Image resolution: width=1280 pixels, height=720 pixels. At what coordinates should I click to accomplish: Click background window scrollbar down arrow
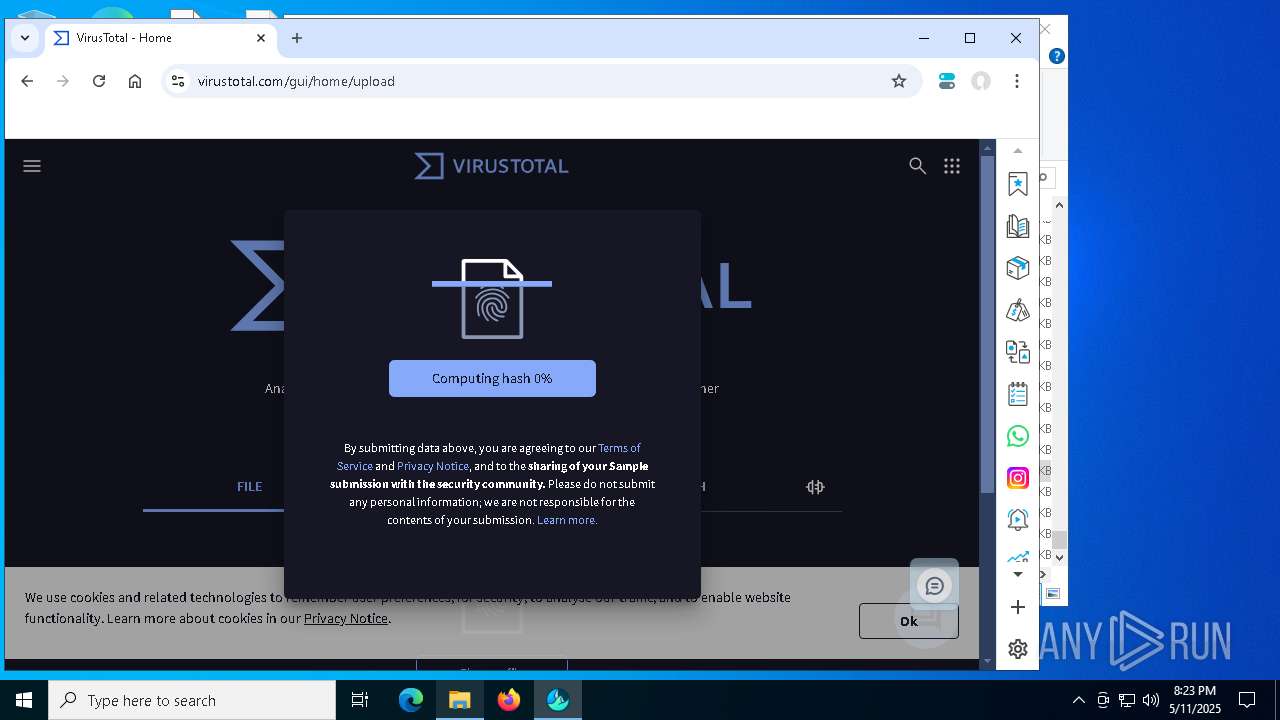[x=1060, y=558]
